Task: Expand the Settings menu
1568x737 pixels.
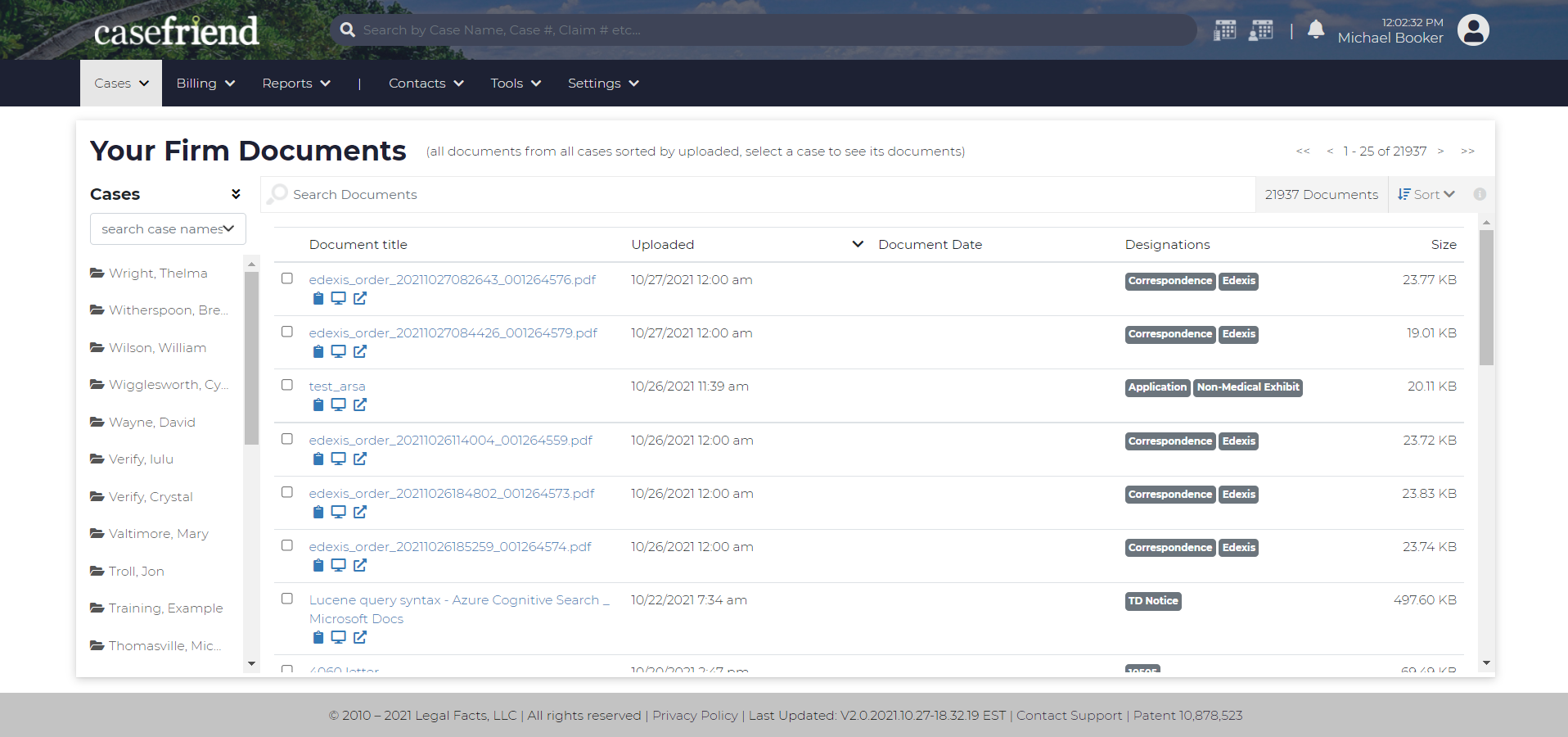Action: tap(603, 84)
